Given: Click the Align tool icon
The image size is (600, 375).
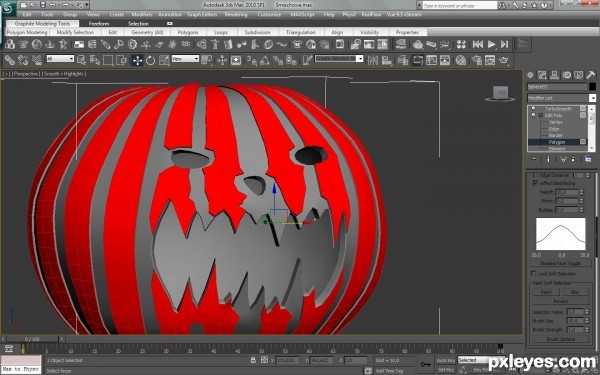Looking at the screenshot, I should coord(387,60).
